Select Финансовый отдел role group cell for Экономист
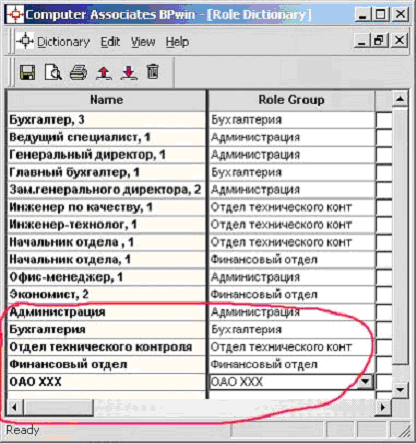Image resolution: width=416 pixels, height=444 pixels. coord(291,295)
